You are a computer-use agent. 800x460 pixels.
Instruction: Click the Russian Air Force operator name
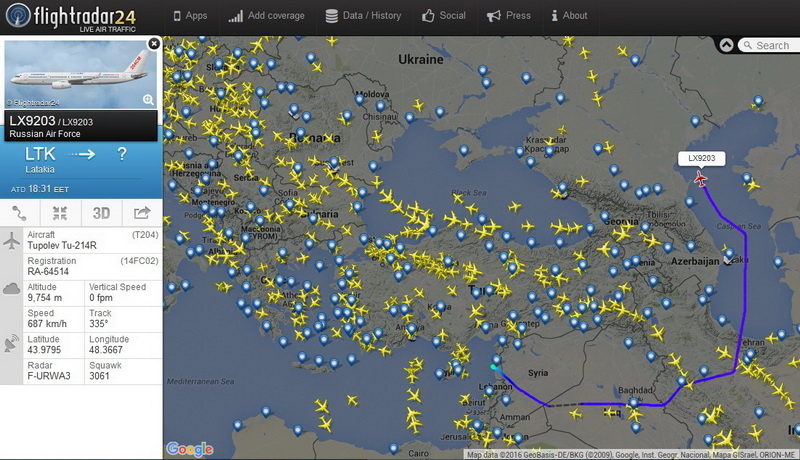coord(45,134)
